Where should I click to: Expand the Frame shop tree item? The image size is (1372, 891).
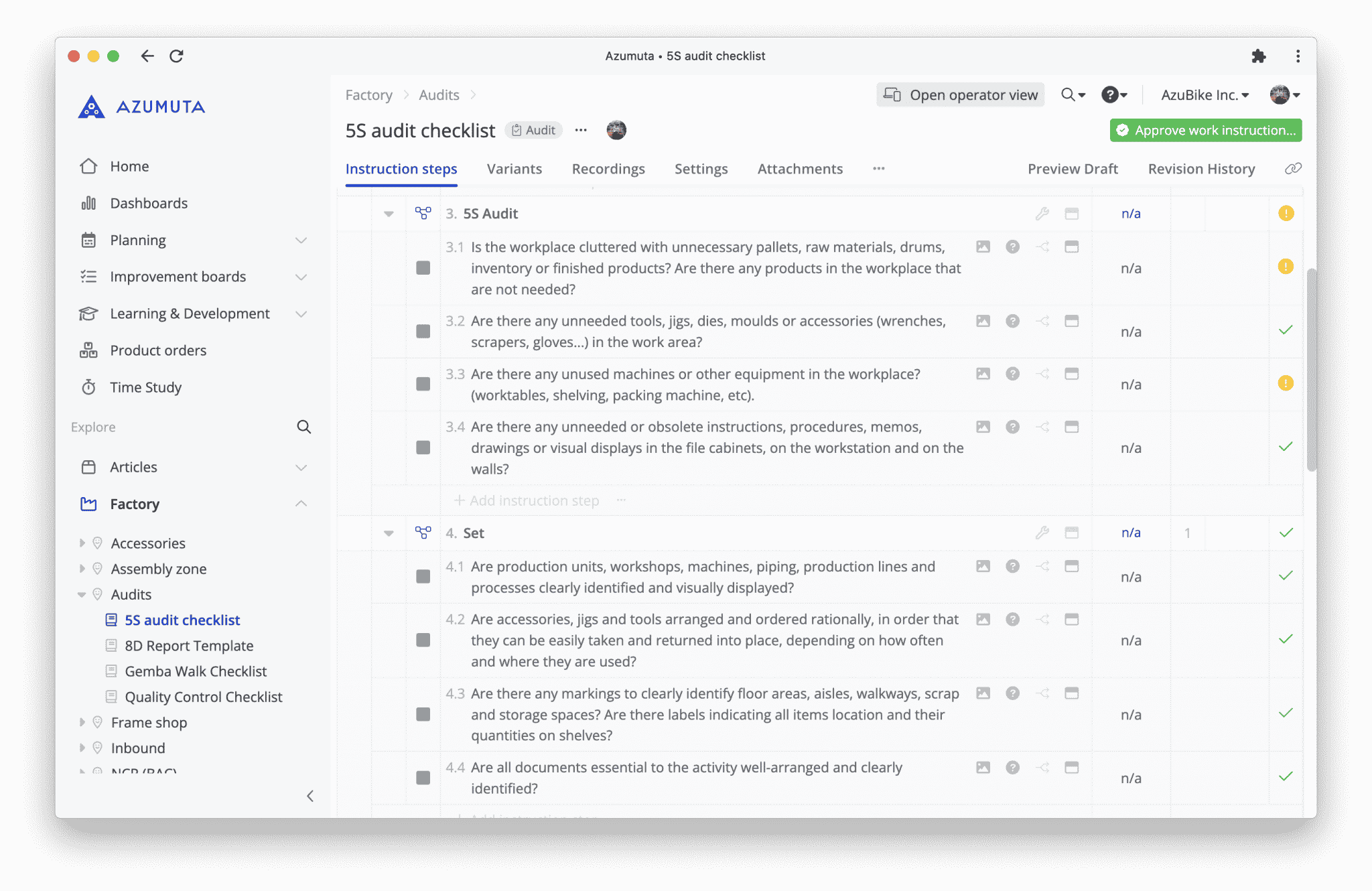(82, 722)
